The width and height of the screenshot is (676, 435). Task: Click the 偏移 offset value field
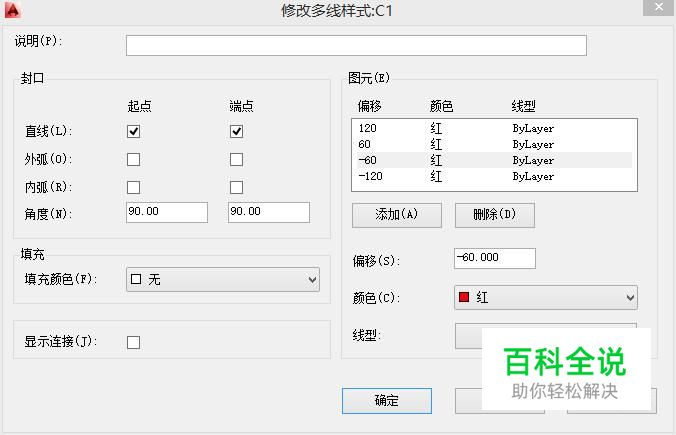click(495, 258)
